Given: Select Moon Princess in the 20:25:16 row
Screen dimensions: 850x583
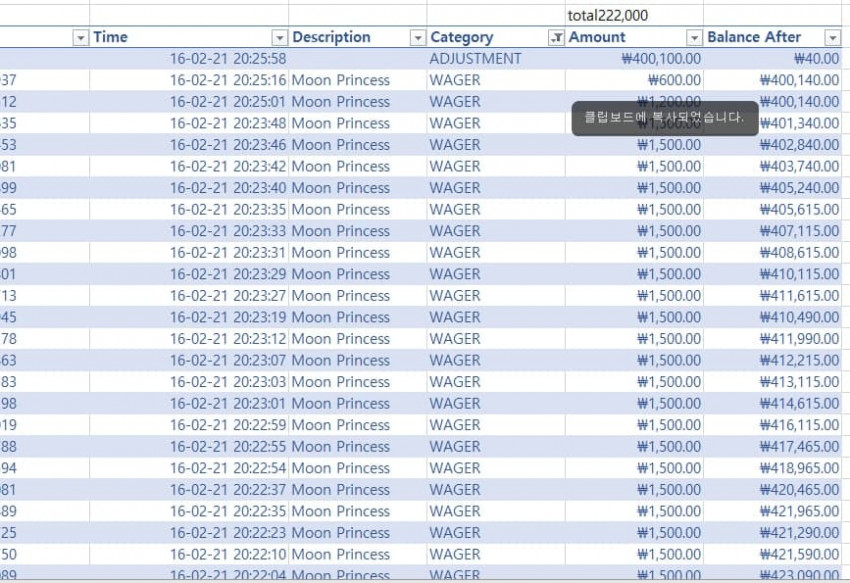Looking at the screenshot, I should (x=357, y=80).
